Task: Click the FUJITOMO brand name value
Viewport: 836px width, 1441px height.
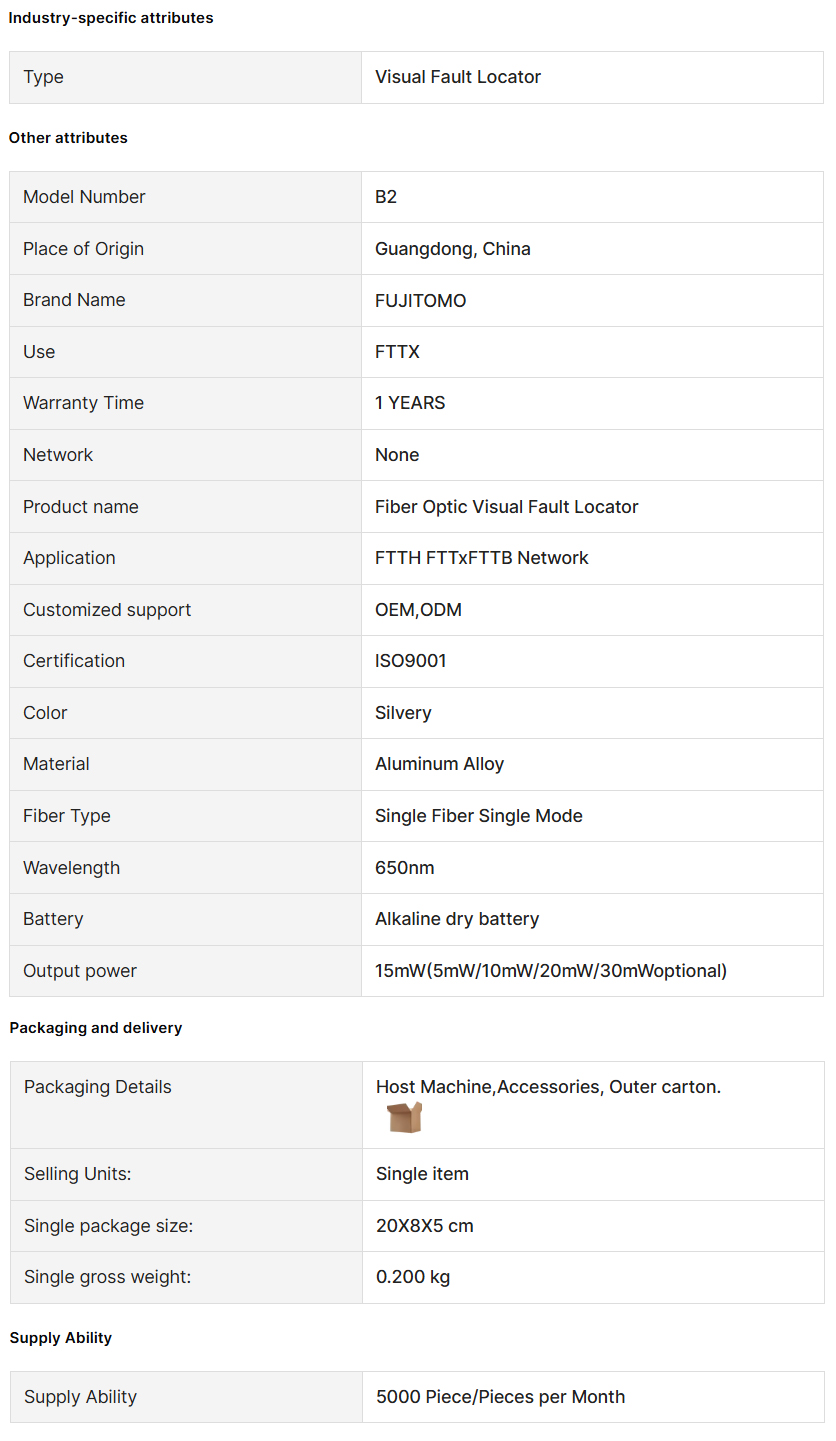Action: (x=421, y=301)
